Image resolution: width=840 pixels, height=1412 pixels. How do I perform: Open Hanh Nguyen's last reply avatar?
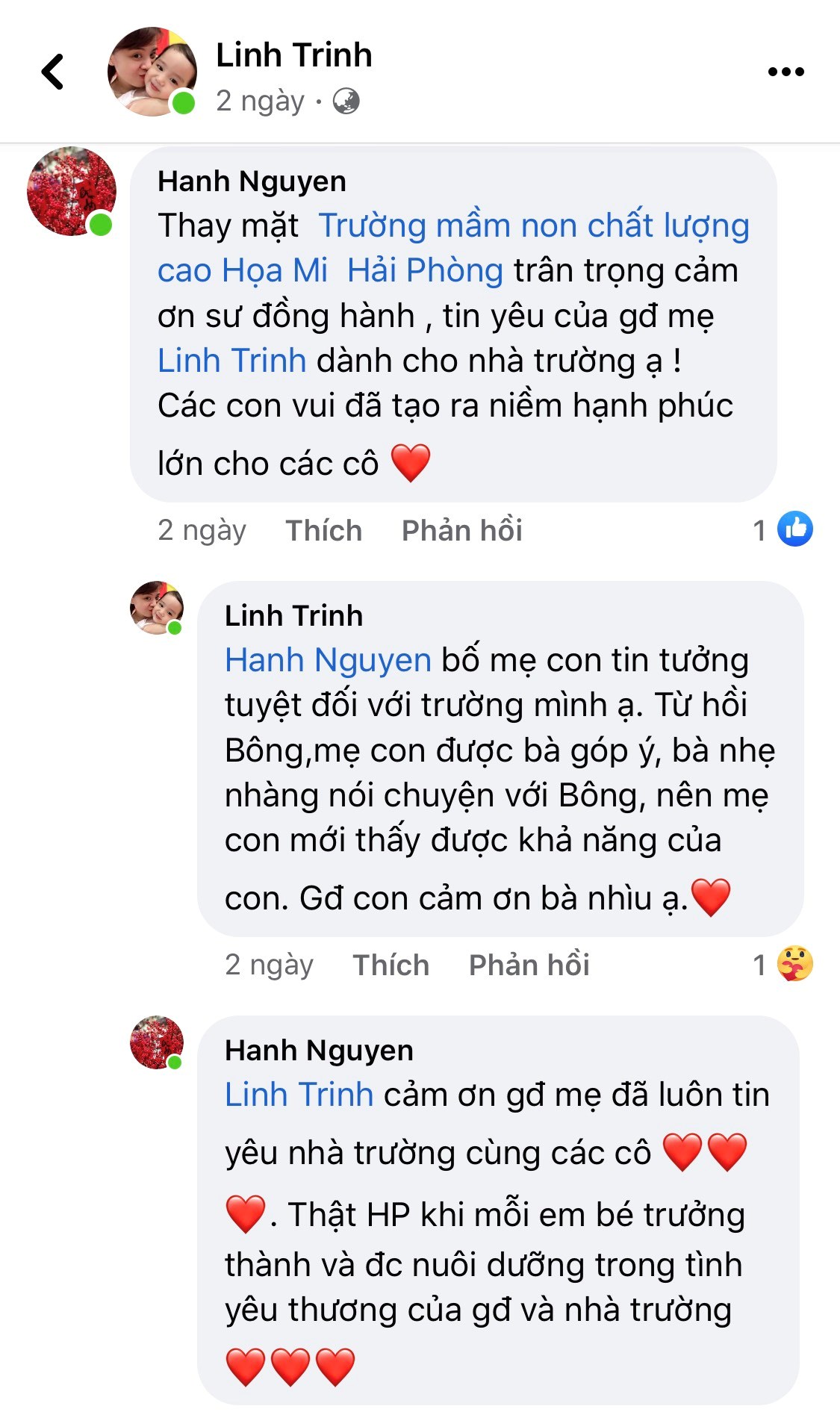click(x=157, y=1042)
